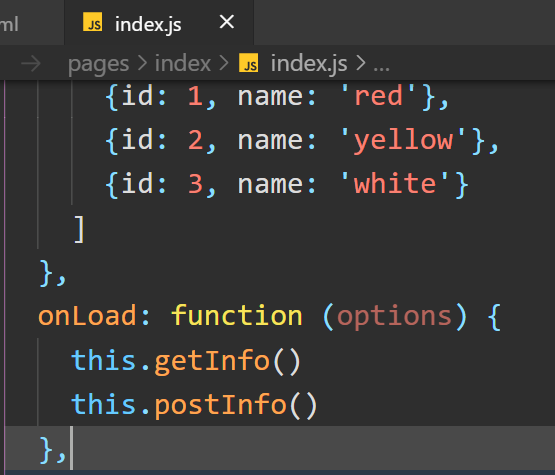This screenshot has width=555, height=475.
Task: Place cursor on the id value 2
Action: [x=195, y=140]
